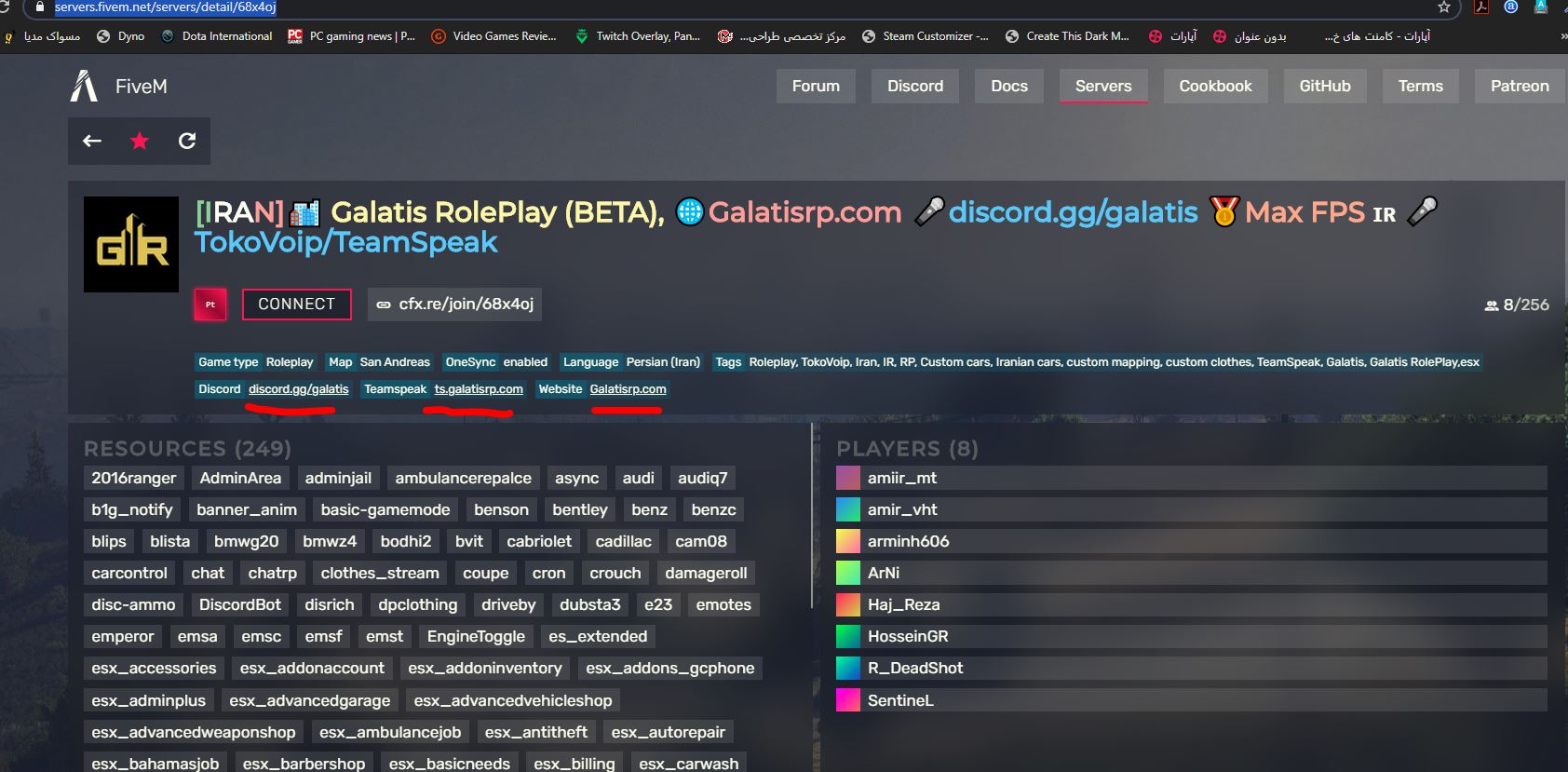
Task: Click the 8/256 player count
Action: 1517,305
